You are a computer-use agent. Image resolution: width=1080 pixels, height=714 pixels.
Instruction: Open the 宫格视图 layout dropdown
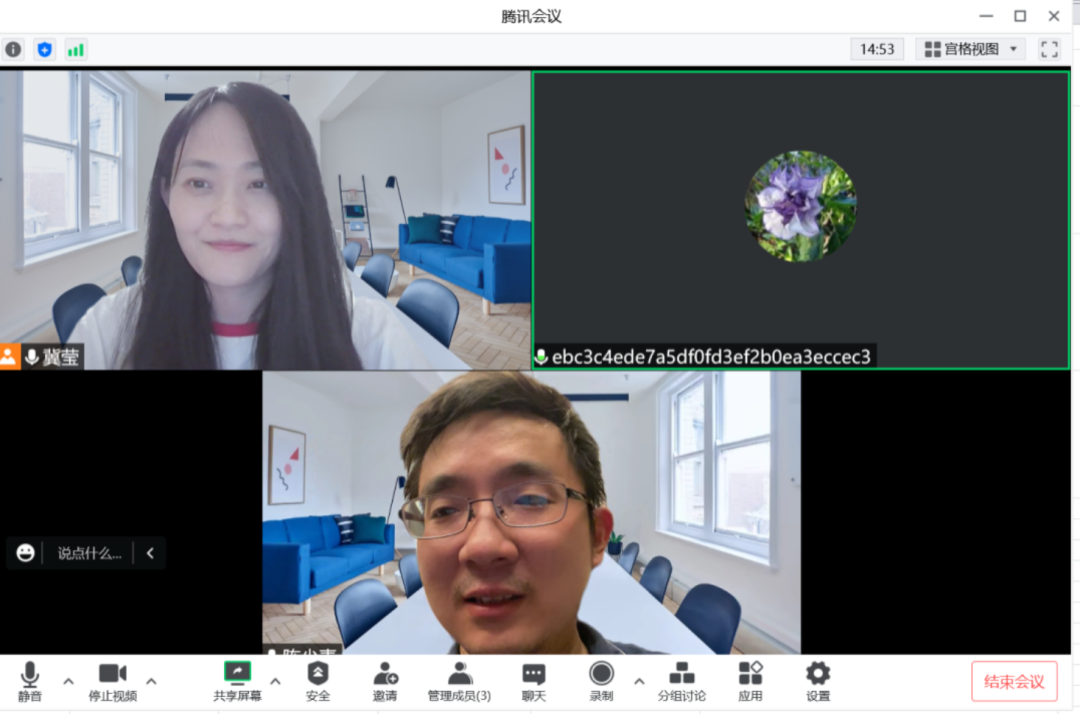(971, 49)
